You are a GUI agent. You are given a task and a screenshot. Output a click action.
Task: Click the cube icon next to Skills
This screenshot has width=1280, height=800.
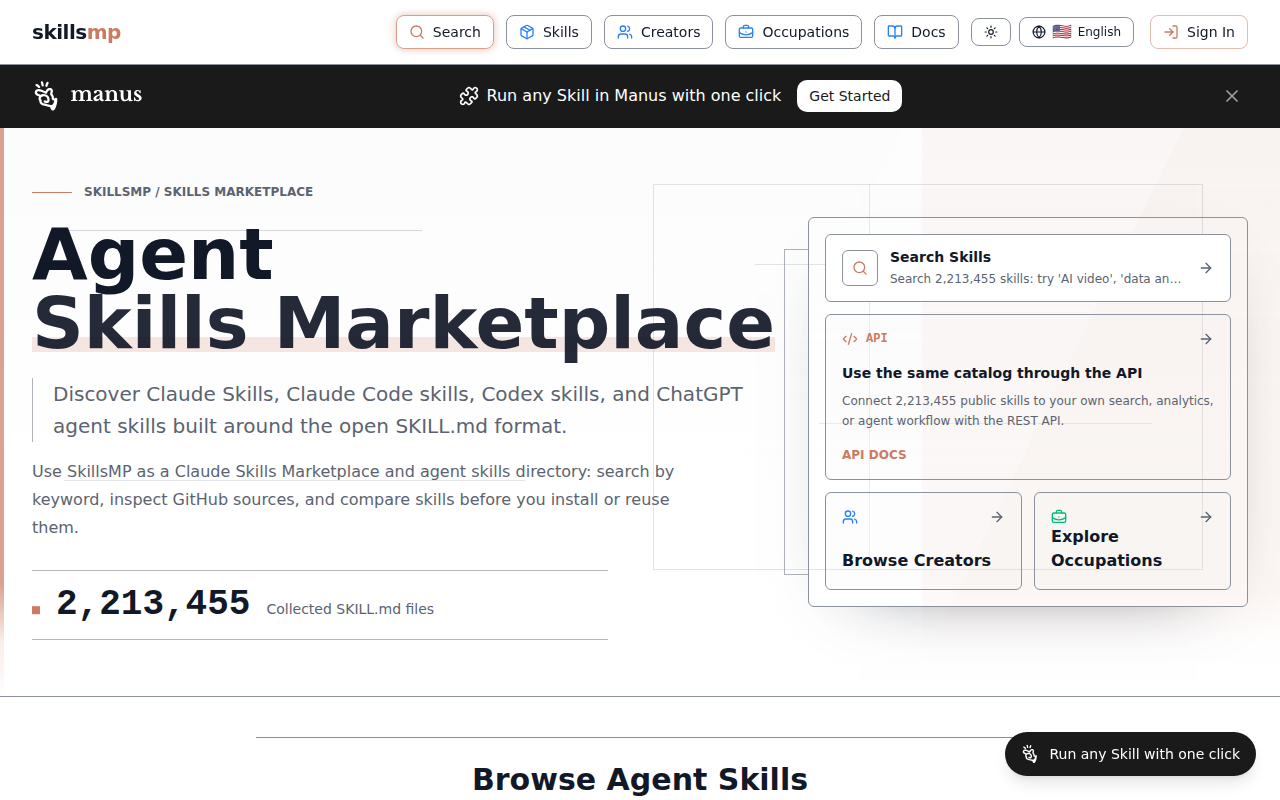point(527,32)
